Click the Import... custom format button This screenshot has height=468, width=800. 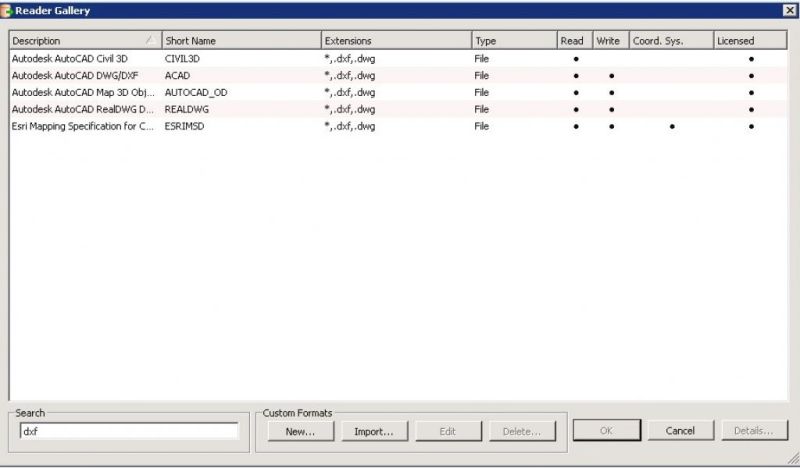click(x=374, y=431)
